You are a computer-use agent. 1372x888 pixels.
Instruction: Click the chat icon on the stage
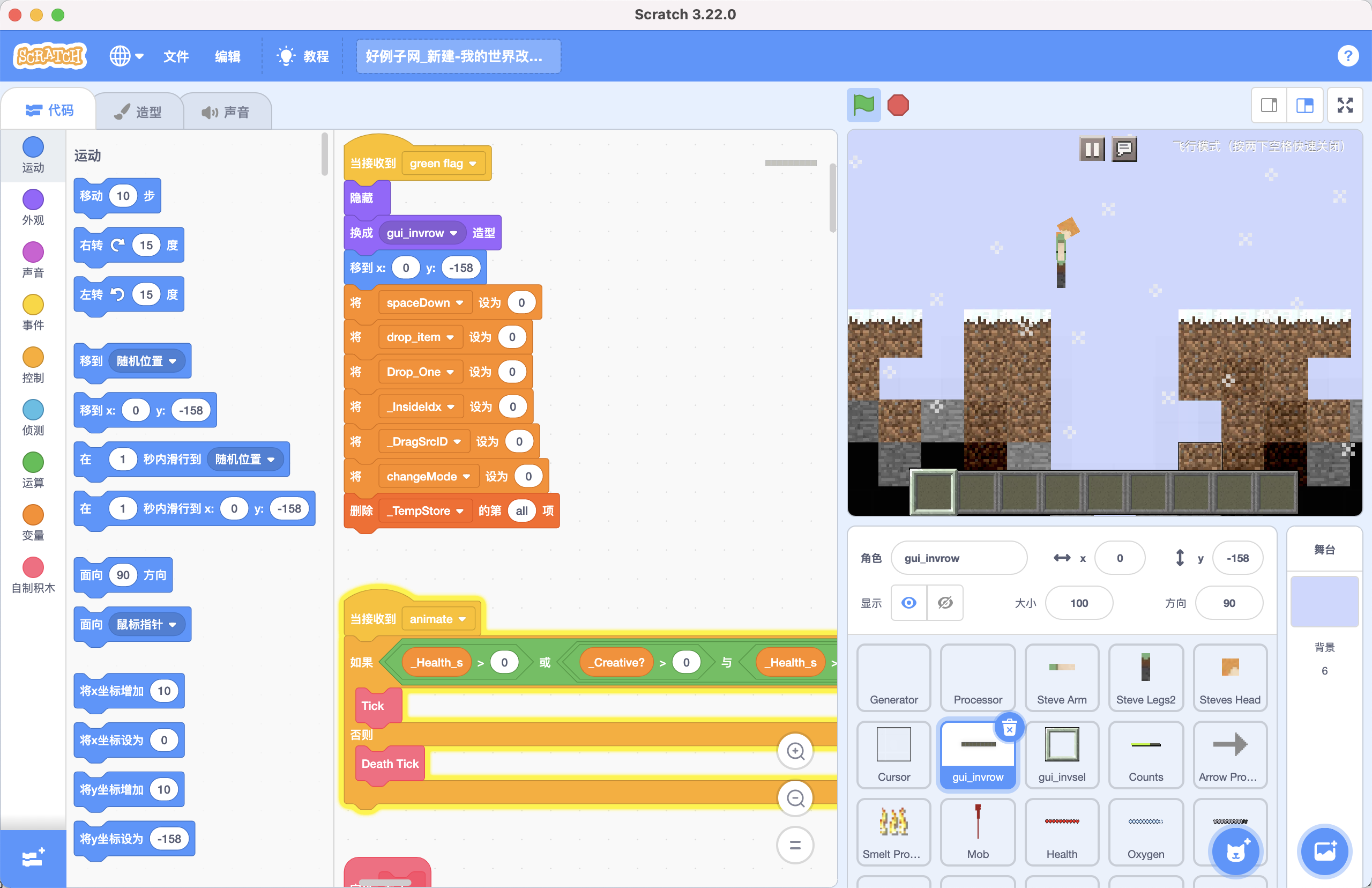pos(1124,150)
